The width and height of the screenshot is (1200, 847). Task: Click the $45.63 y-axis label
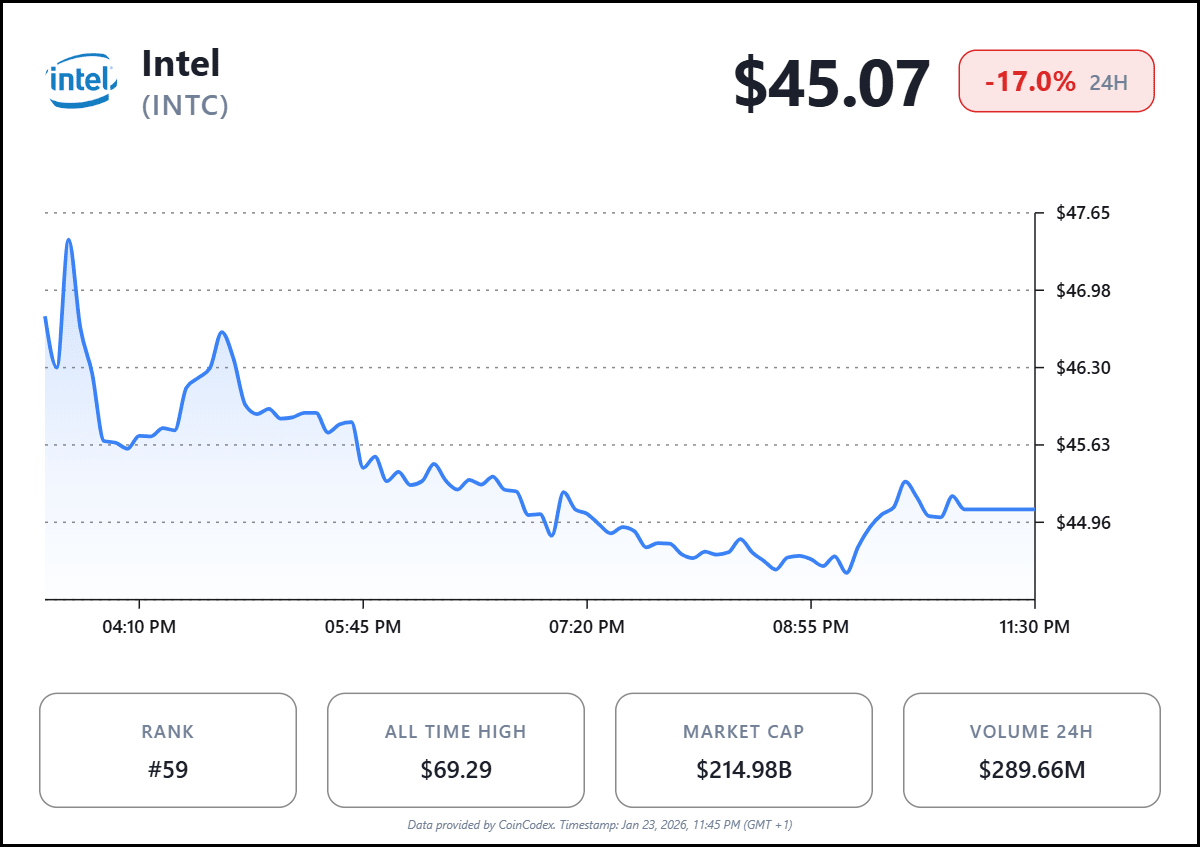pyautogui.click(x=1084, y=445)
